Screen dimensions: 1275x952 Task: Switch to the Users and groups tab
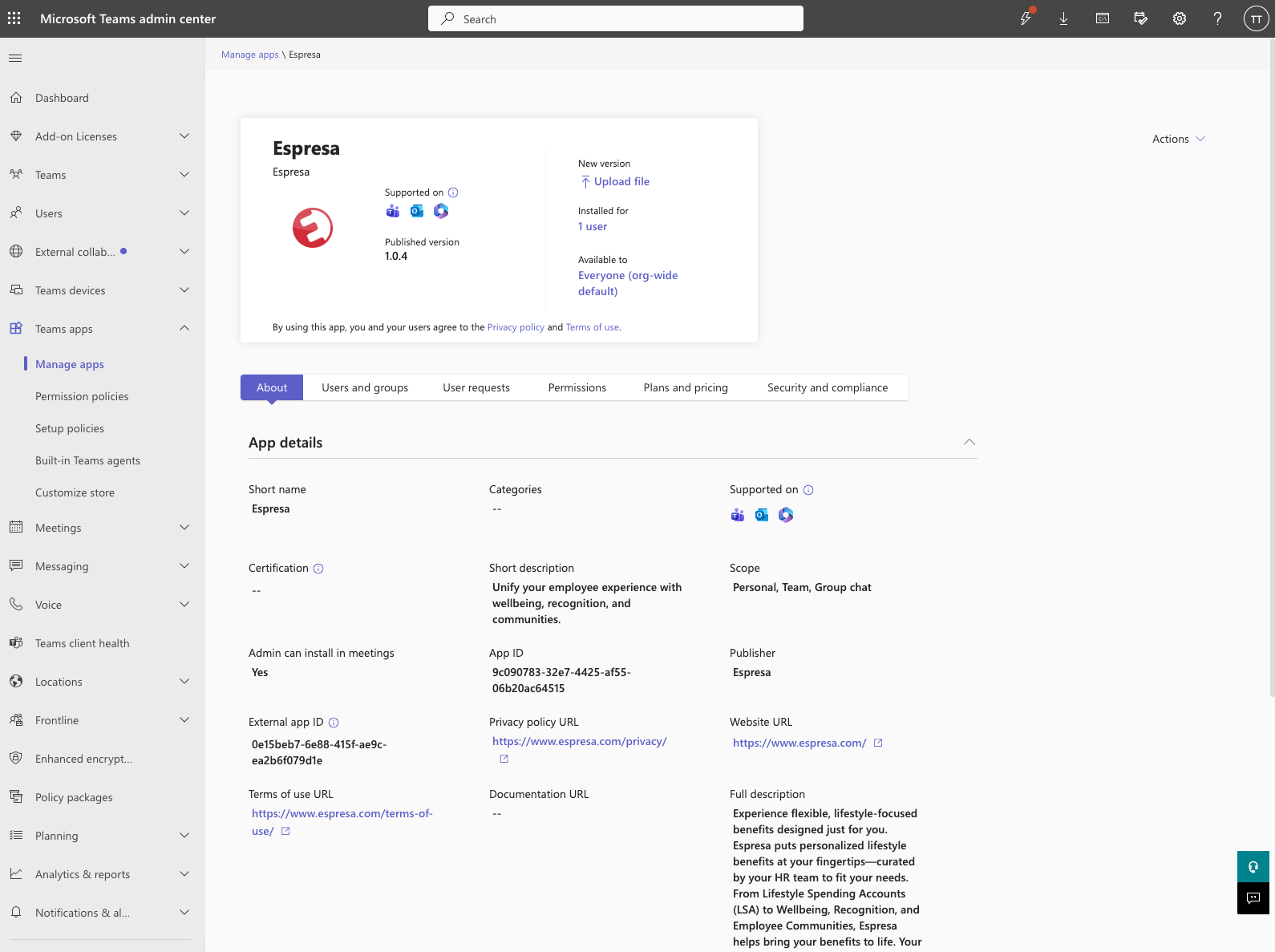click(x=365, y=387)
